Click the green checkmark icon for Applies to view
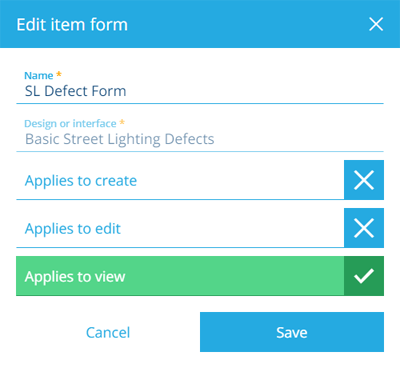Image resolution: width=400 pixels, height=368 pixels. pos(364,276)
